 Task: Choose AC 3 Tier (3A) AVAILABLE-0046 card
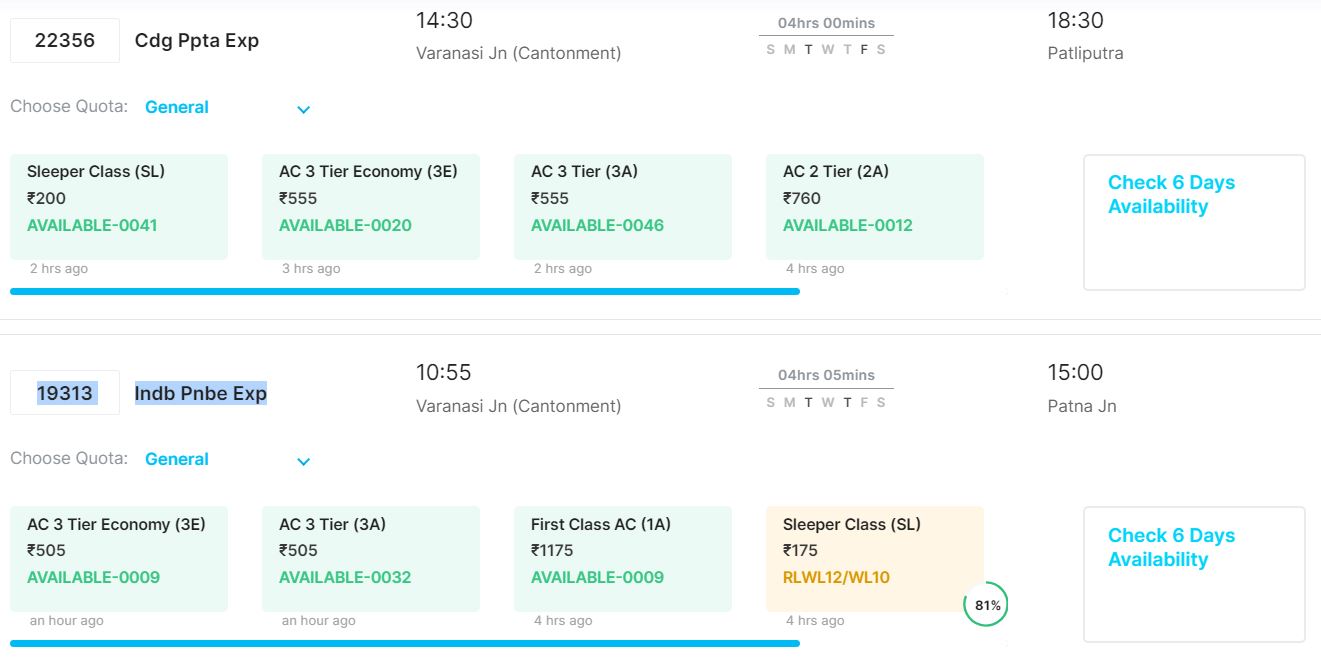click(623, 207)
